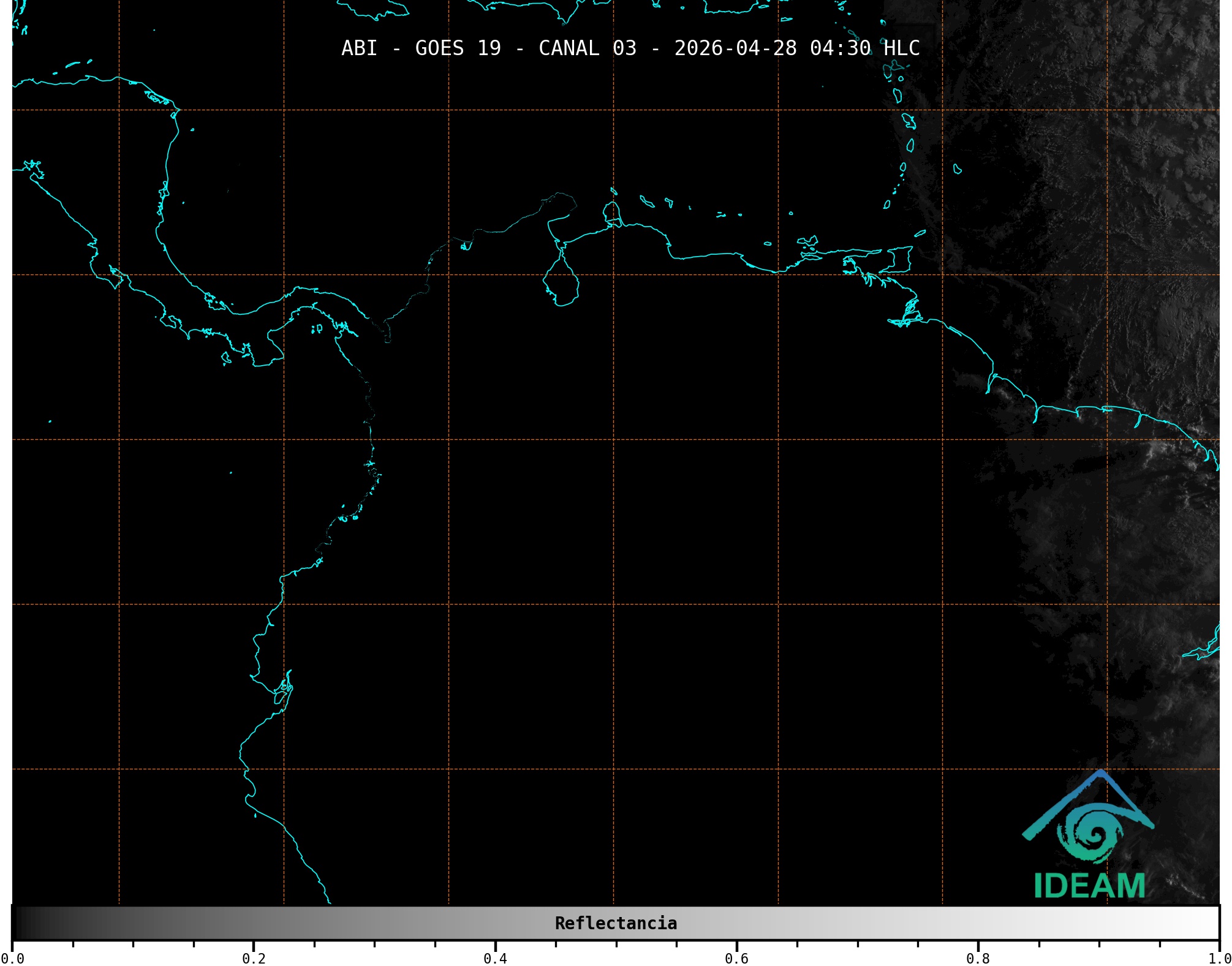The width and height of the screenshot is (1232, 966).
Task: Click the '04:30' time in the title
Action: point(840,48)
